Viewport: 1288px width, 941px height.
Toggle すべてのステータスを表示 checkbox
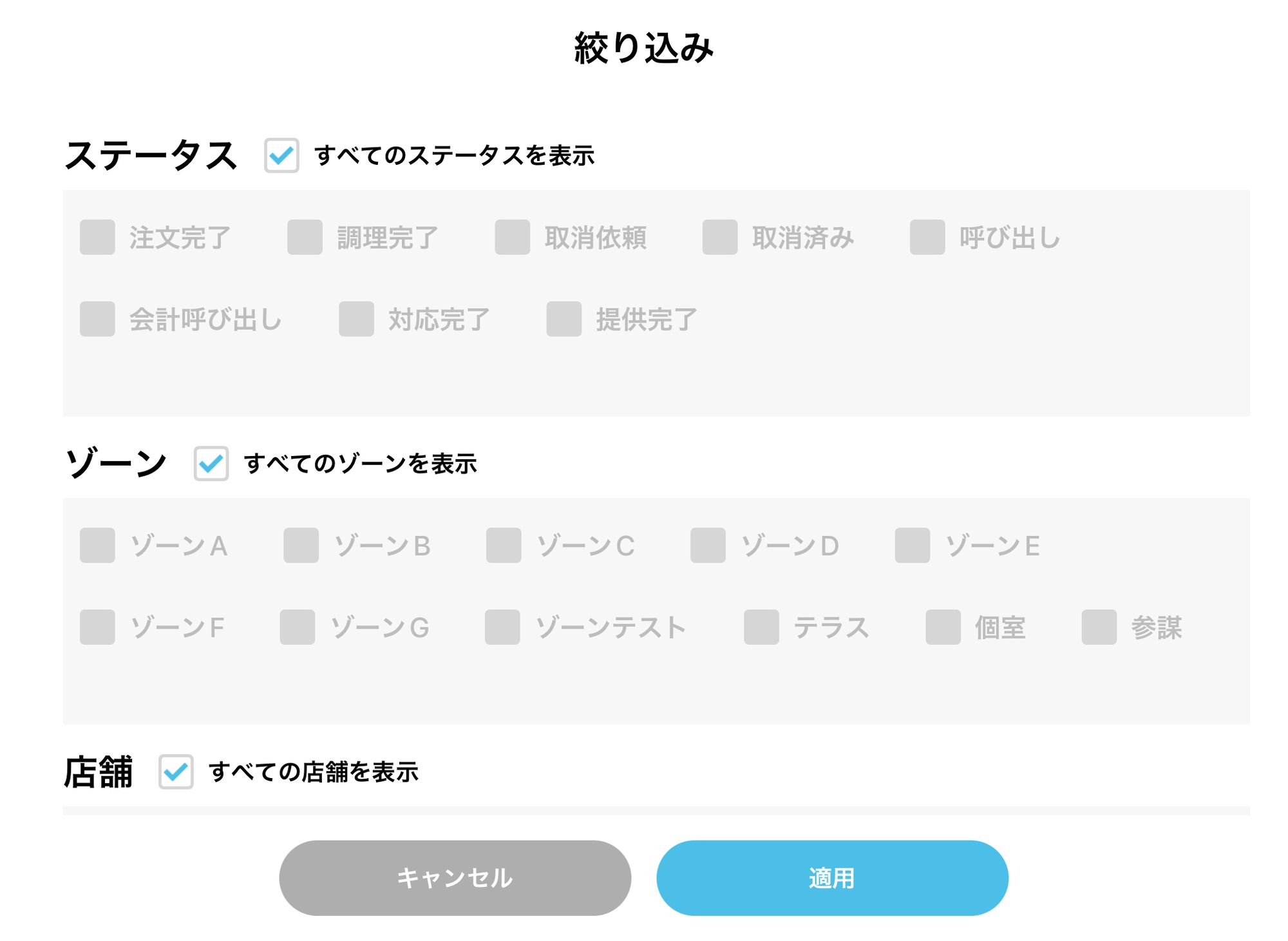coord(281,155)
